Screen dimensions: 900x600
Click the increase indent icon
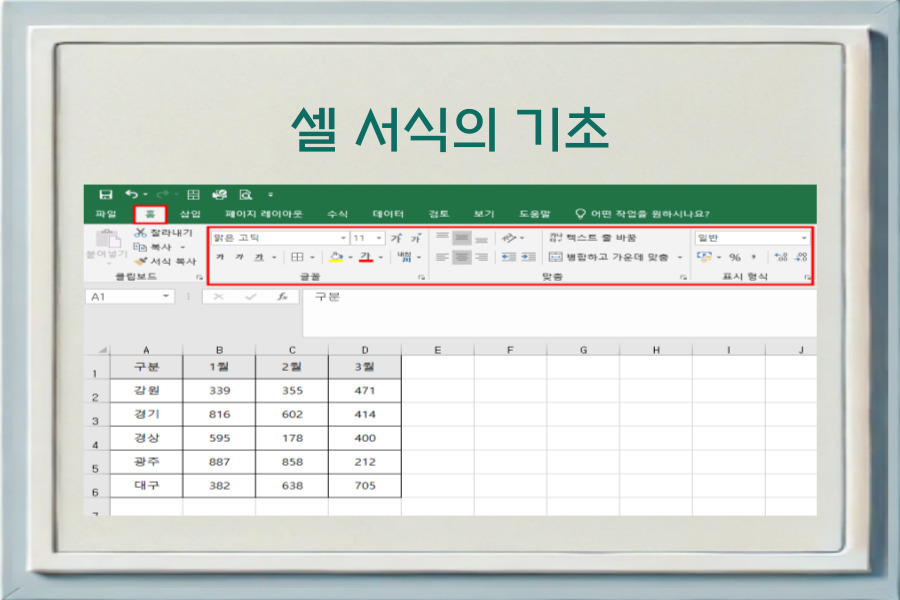(528, 257)
